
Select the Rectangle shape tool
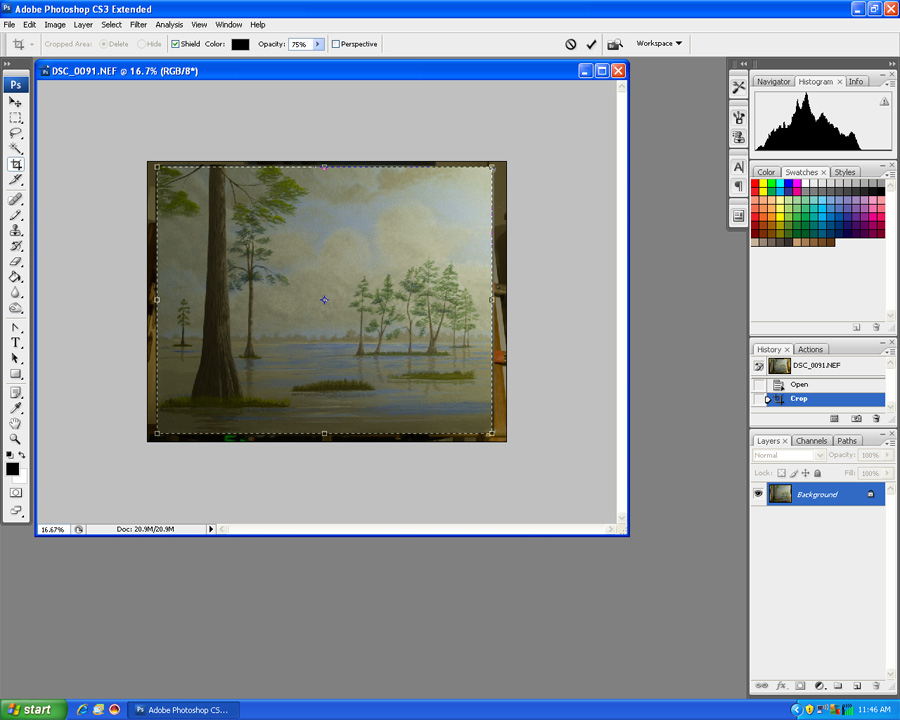coord(15,374)
